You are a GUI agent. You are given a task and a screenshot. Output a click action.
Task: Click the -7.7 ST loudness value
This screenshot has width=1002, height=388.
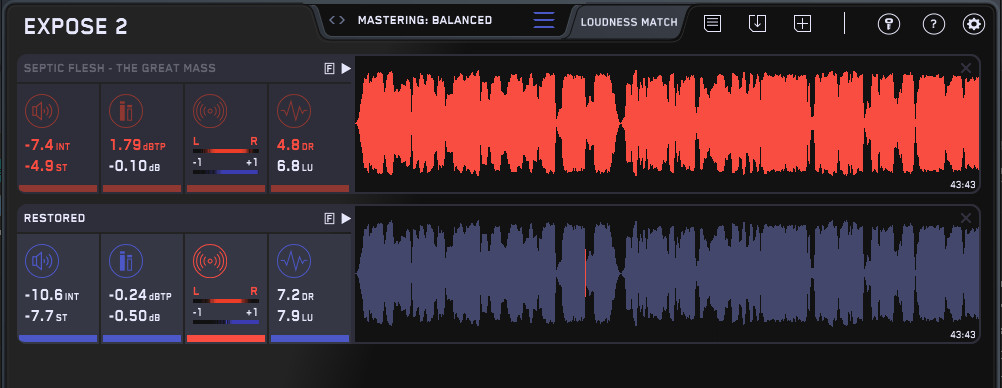(45, 317)
